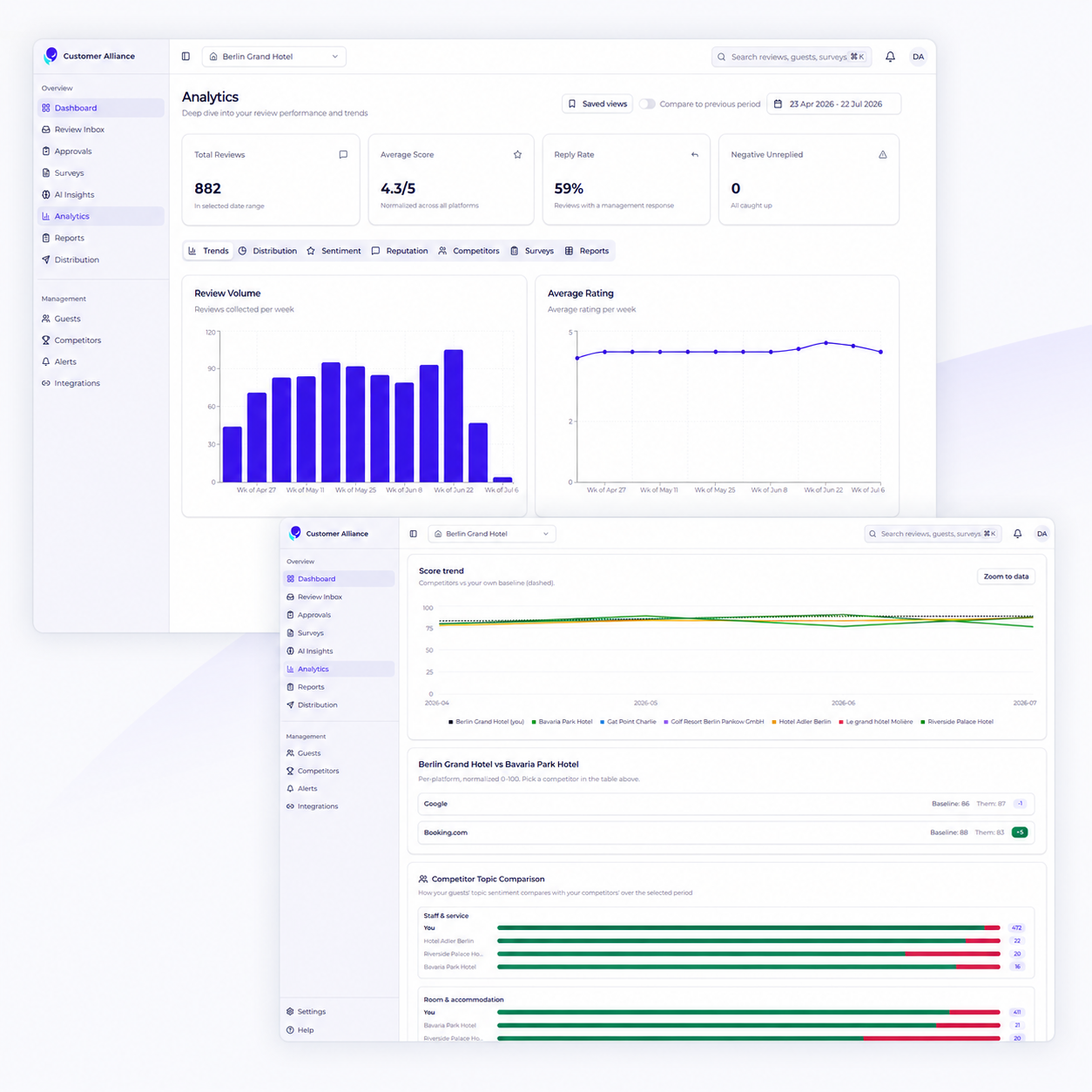Open AI Insights in back window sidebar
This screenshot has width=1092, height=1092.
[x=101, y=195]
